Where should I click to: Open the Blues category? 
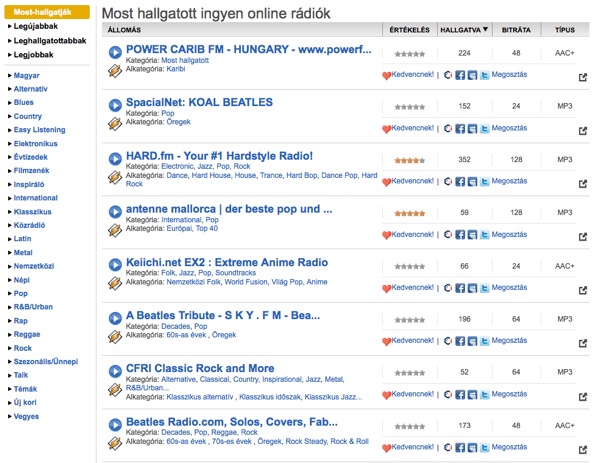pos(23,102)
